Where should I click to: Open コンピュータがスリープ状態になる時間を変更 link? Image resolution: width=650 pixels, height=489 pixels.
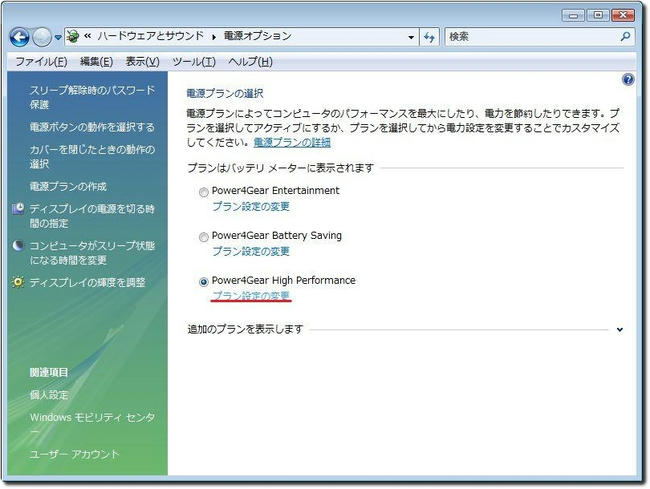tap(92, 253)
